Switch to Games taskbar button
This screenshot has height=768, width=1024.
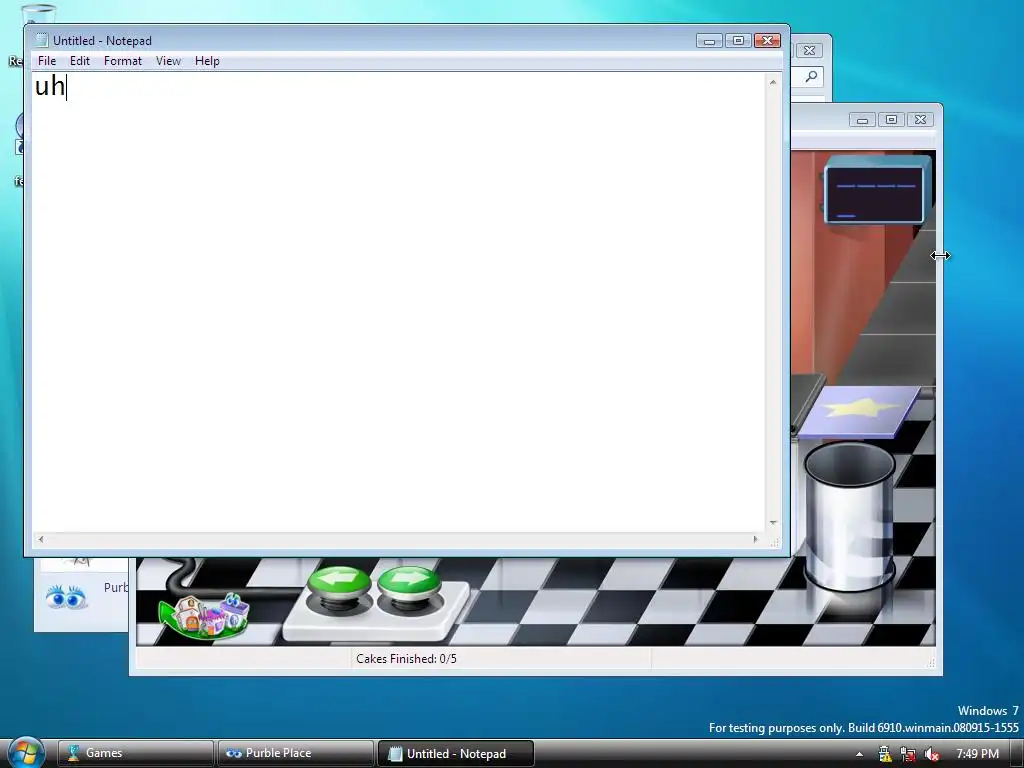click(135, 753)
